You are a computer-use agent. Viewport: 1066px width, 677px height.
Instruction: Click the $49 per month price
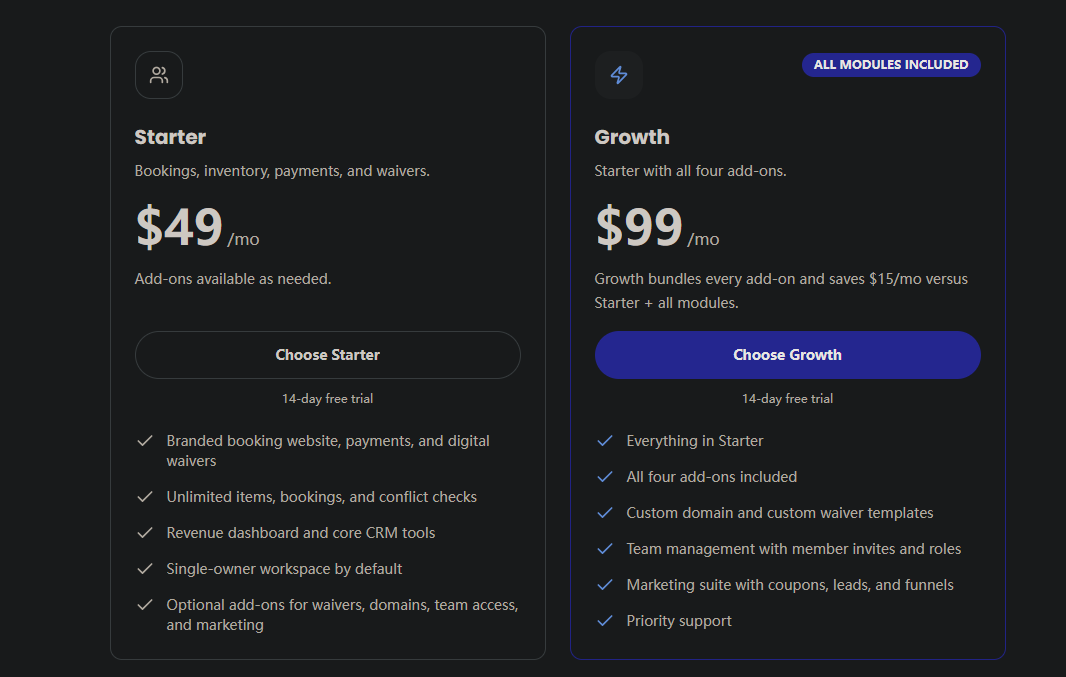[197, 228]
